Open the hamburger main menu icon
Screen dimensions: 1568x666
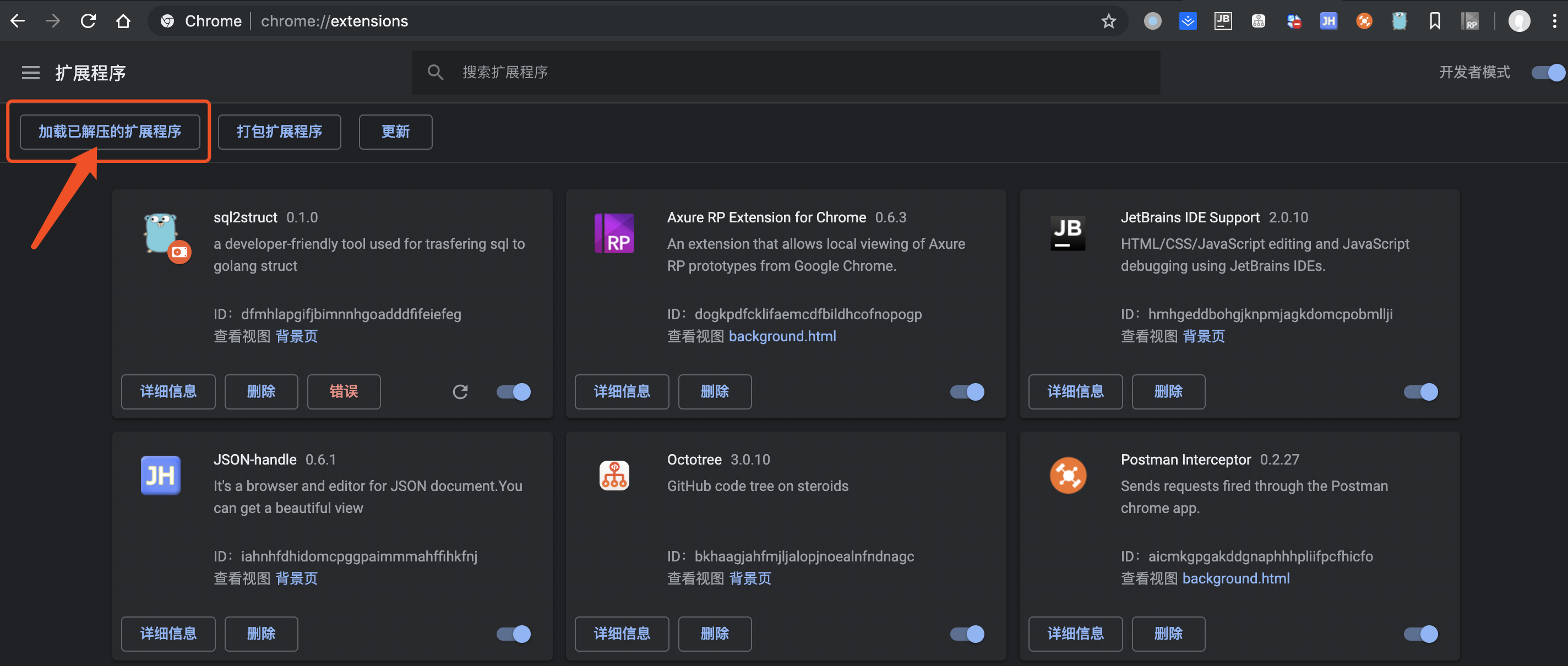(x=30, y=73)
